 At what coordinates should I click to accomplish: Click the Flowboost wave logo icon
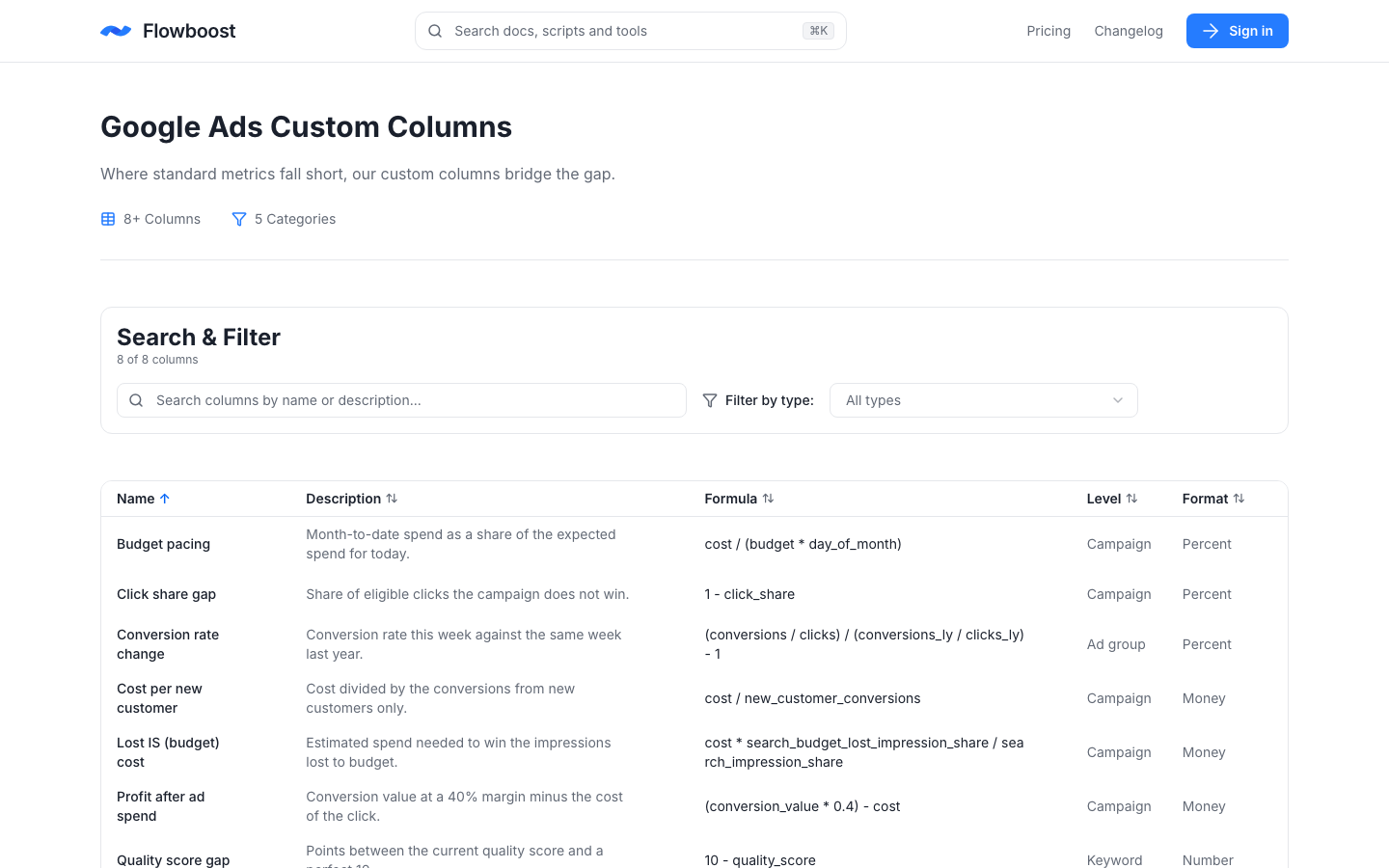coord(116,31)
